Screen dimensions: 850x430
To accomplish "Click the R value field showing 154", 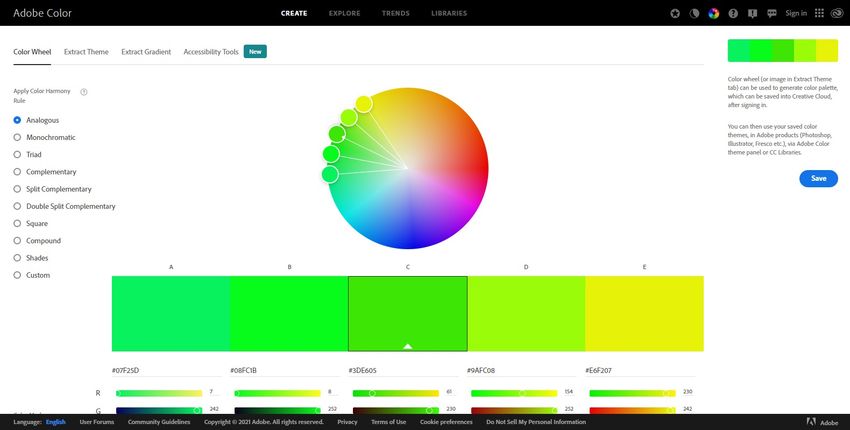I will [x=570, y=392].
